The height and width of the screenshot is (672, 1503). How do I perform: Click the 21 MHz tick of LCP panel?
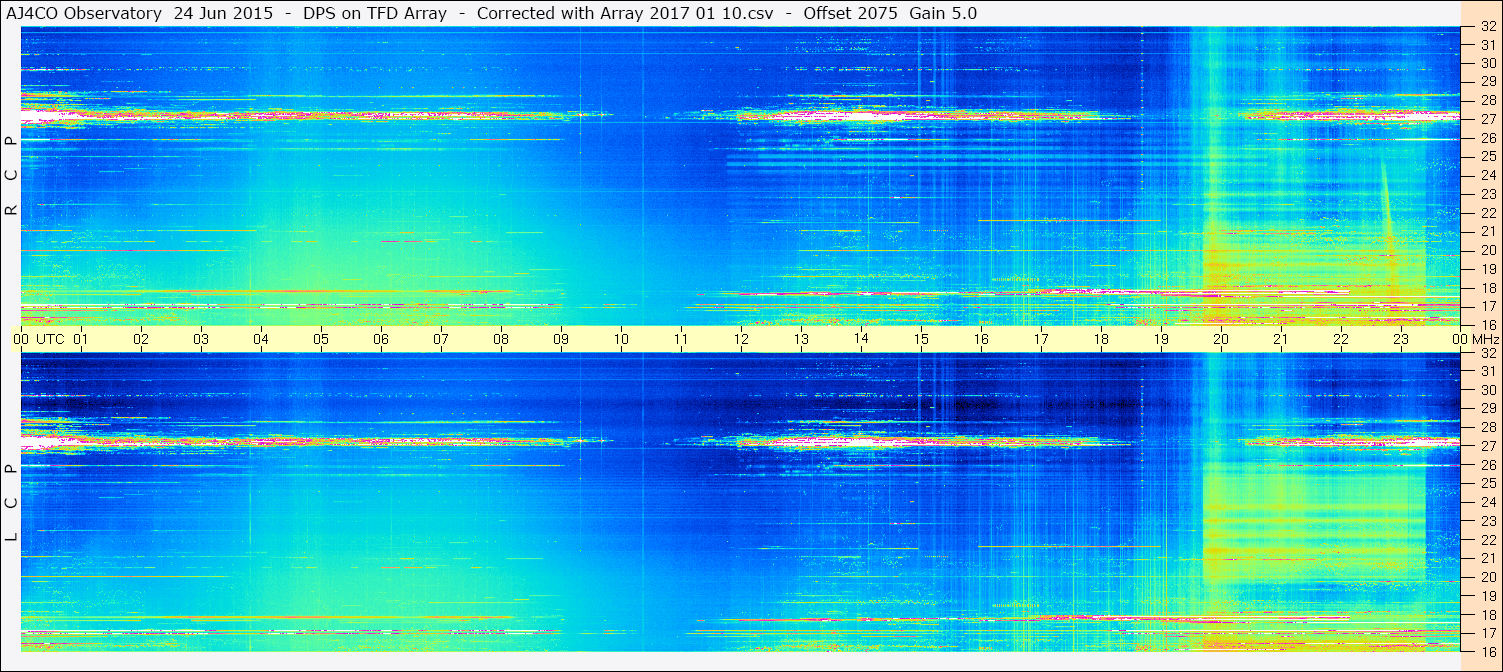[x=1487, y=558]
